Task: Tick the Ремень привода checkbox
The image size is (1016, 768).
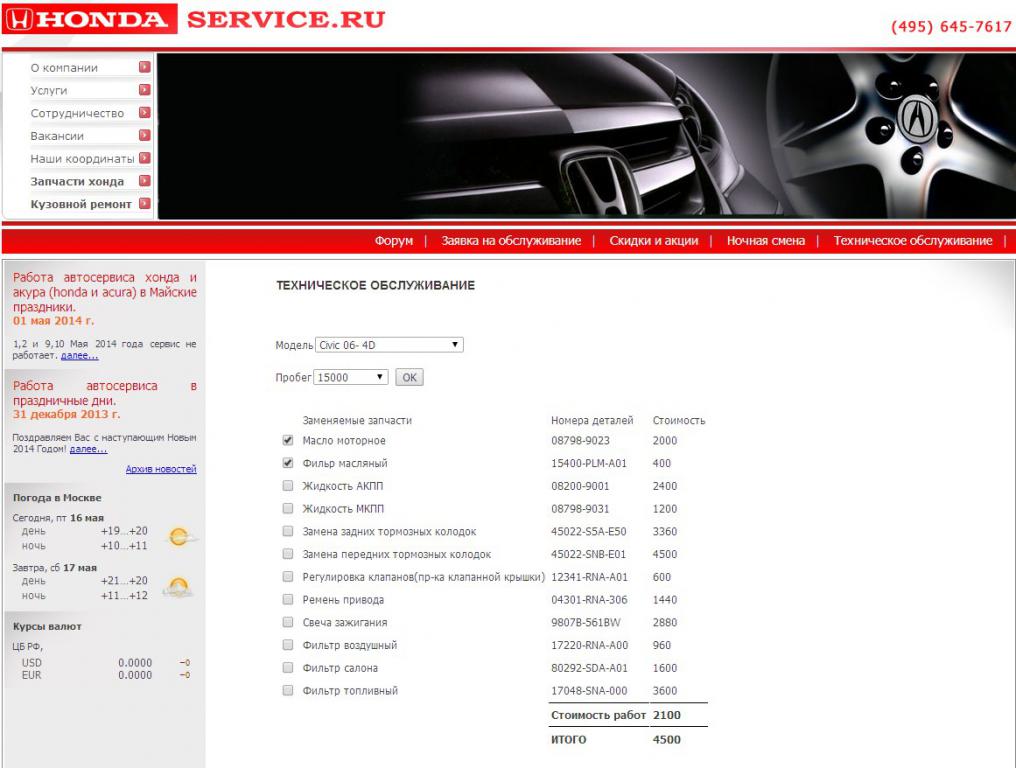Action: pos(288,599)
